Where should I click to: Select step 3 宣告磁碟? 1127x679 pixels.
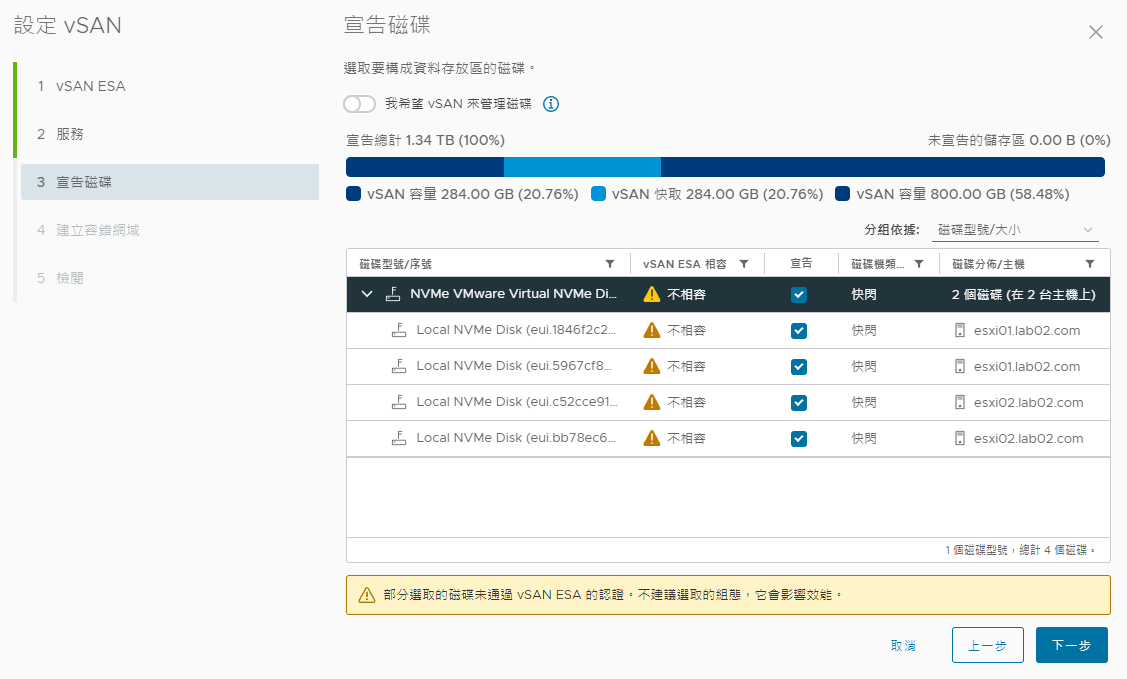[x=170, y=182]
